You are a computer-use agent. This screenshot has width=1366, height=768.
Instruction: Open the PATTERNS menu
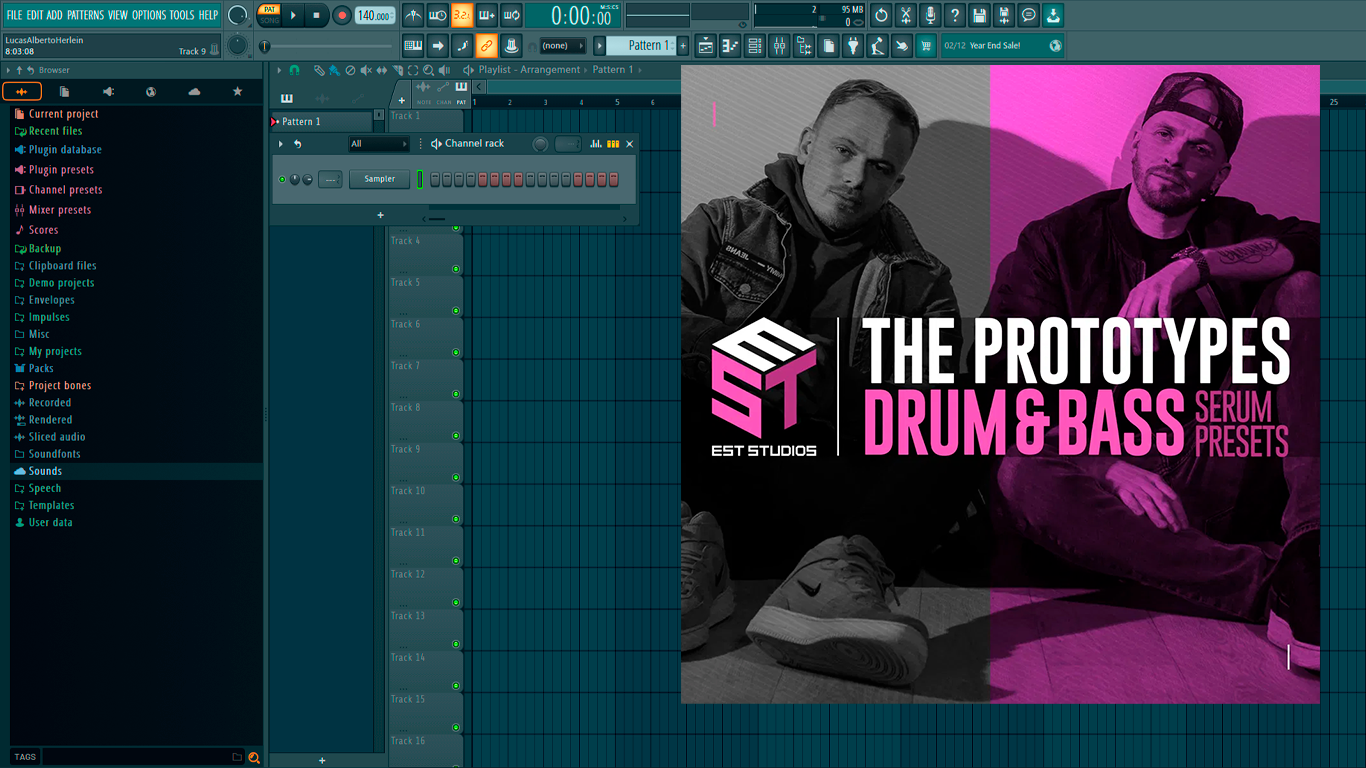click(x=85, y=15)
